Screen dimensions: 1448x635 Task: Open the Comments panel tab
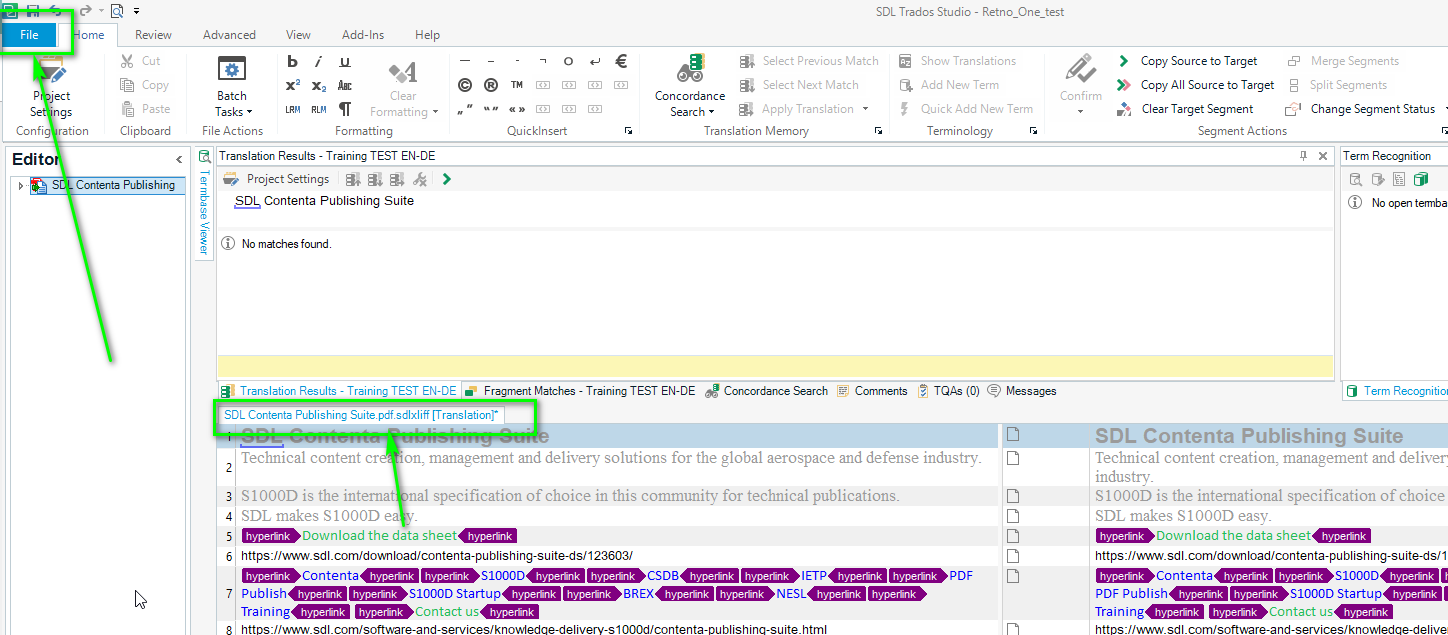(872, 391)
